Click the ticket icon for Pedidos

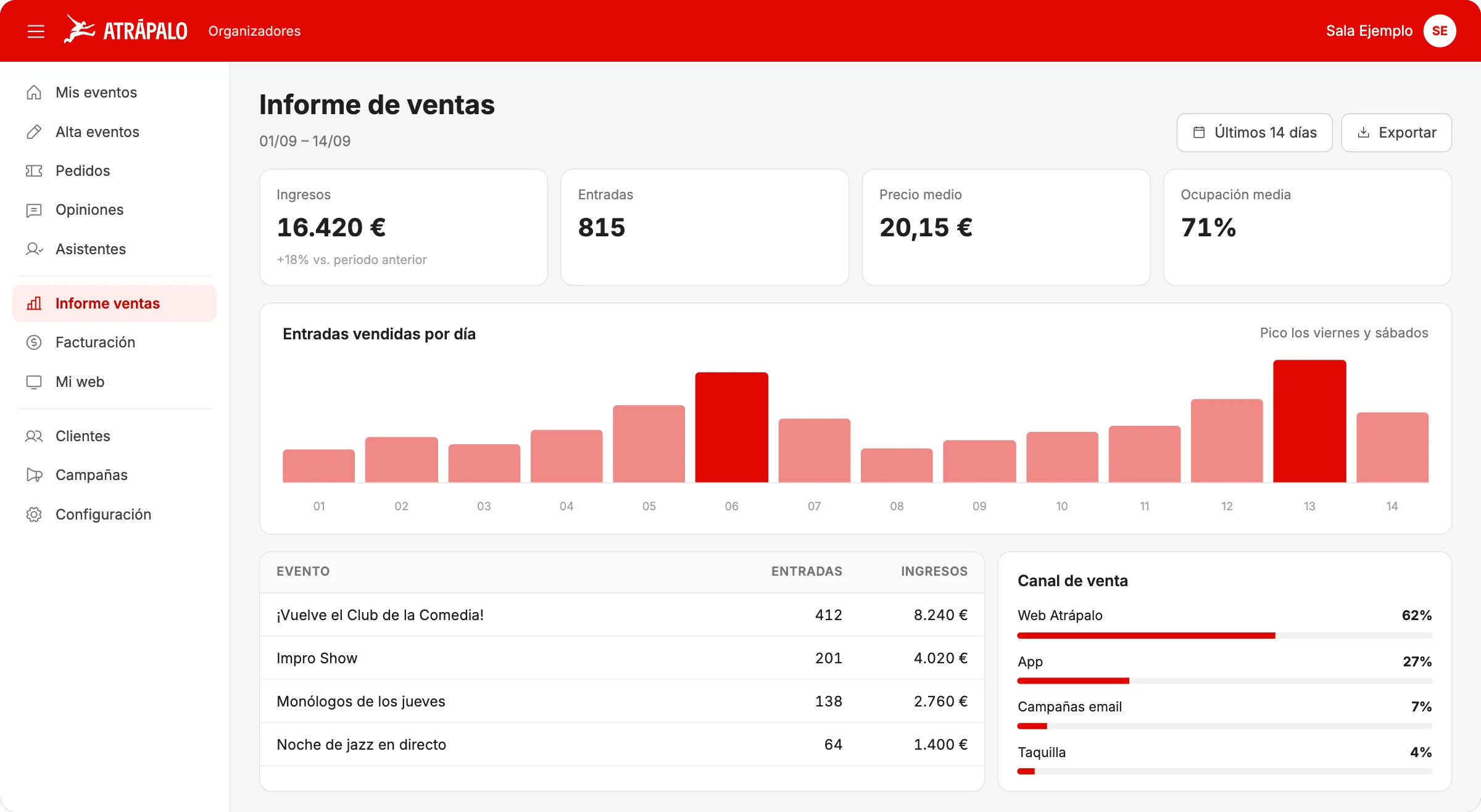[x=34, y=171]
